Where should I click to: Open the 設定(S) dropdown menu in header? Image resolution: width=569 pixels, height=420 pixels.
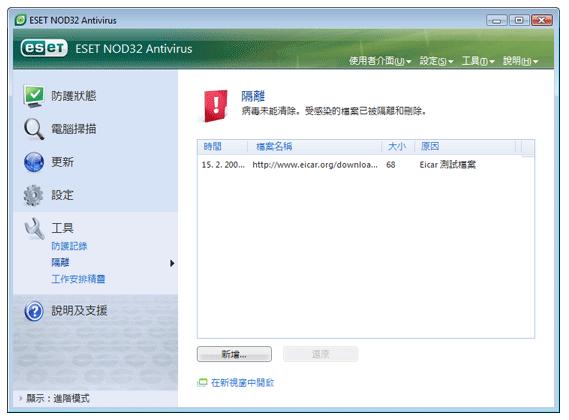coord(436,61)
